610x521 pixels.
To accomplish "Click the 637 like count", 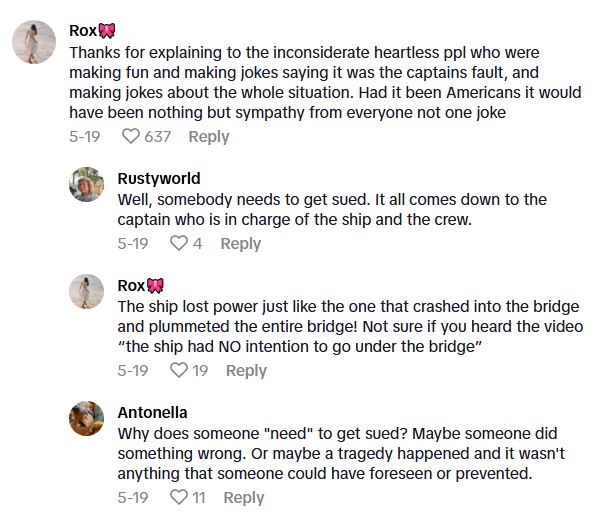I will (x=158, y=137).
